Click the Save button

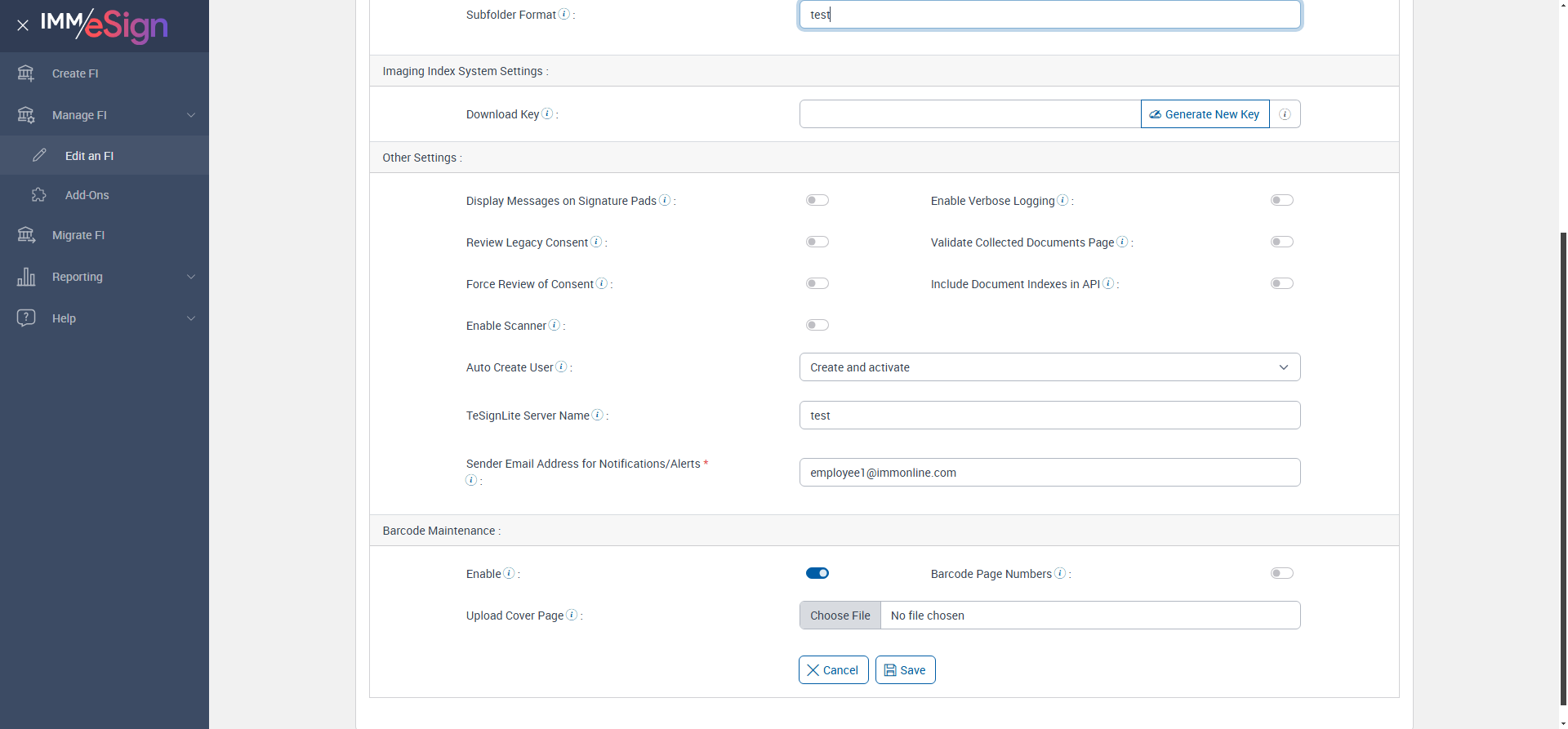coord(905,670)
